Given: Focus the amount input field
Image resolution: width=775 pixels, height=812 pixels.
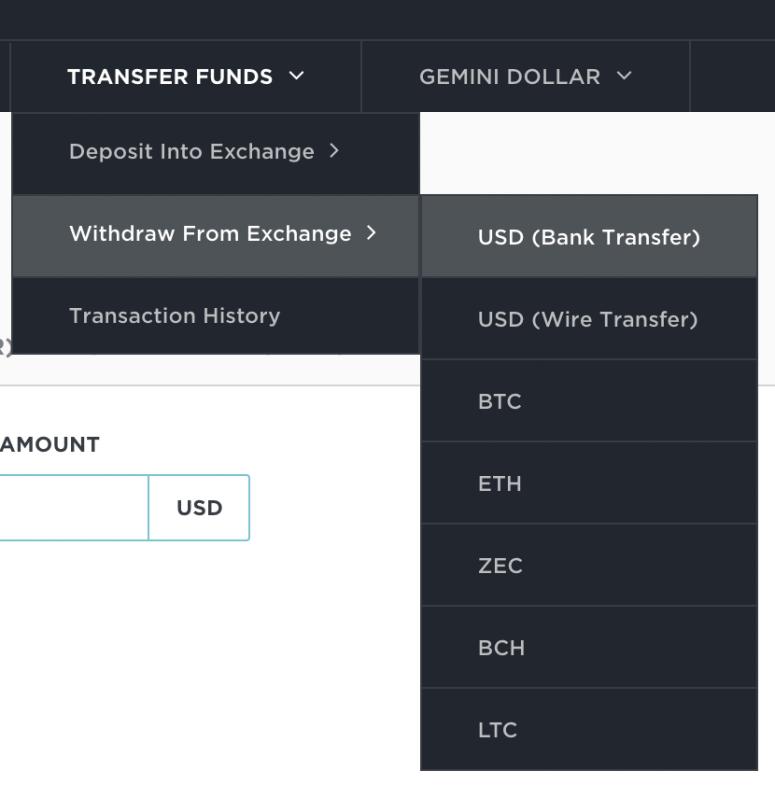Looking at the screenshot, I should point(70,508).
